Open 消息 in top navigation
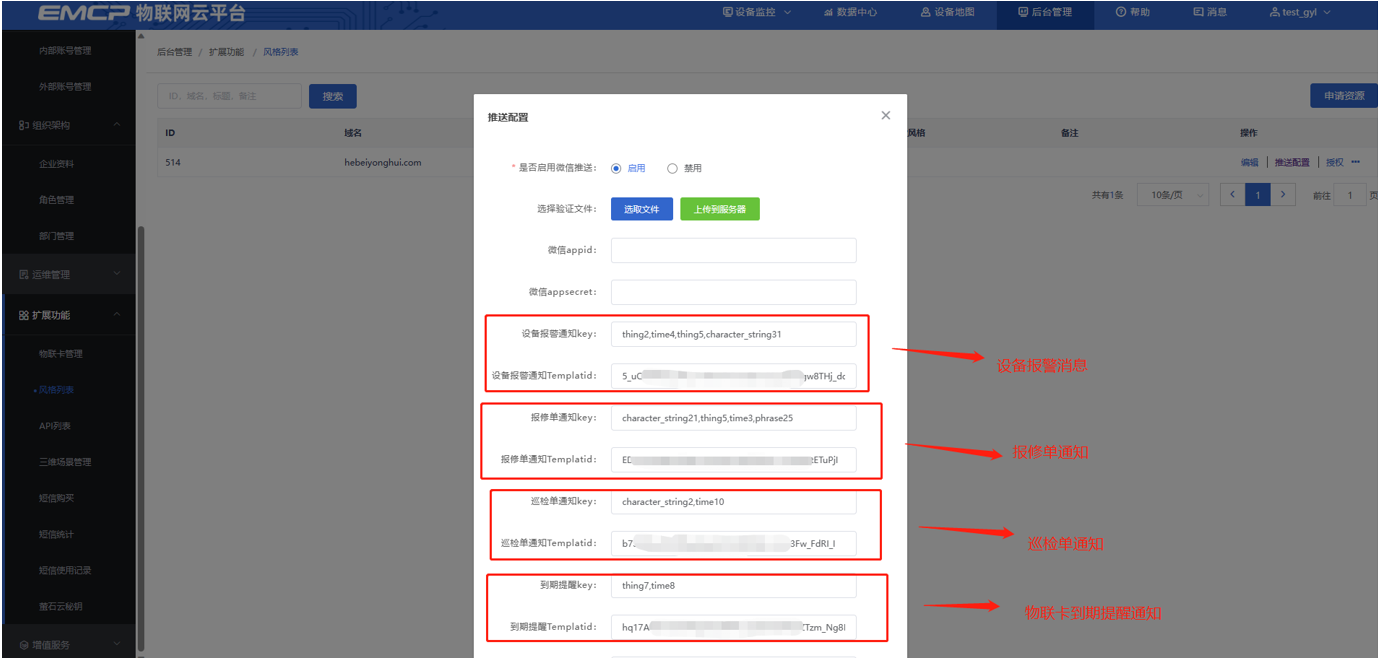 (1210, 13)
